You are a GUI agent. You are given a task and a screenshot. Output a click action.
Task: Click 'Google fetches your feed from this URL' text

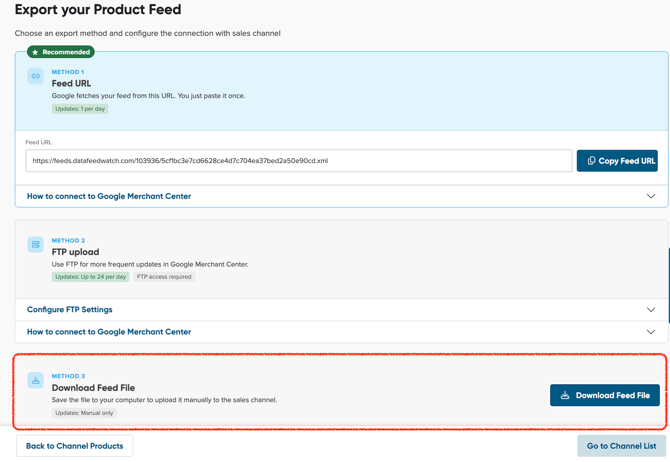click(x=148, y=96)
